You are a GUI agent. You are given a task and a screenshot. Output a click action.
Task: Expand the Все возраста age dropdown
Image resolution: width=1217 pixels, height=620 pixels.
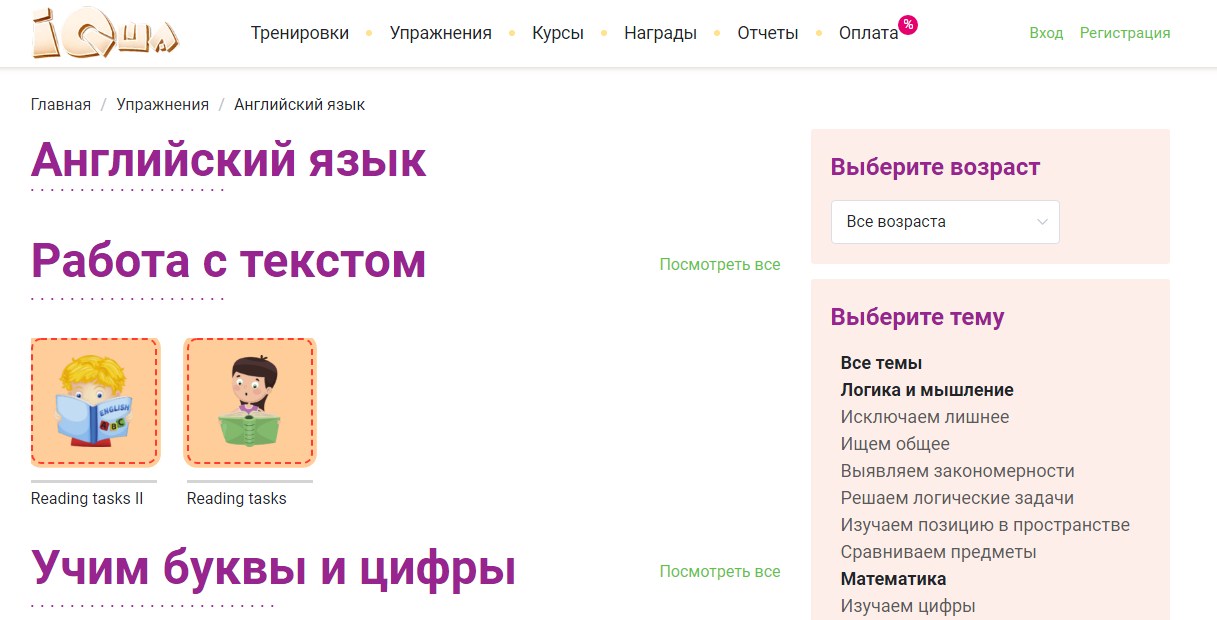(x=944, y=222)
